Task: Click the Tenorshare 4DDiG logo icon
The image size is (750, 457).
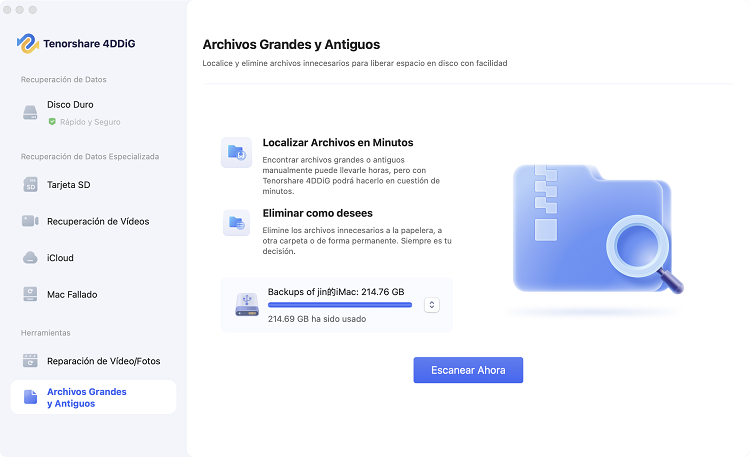Action: pos(28,44)
